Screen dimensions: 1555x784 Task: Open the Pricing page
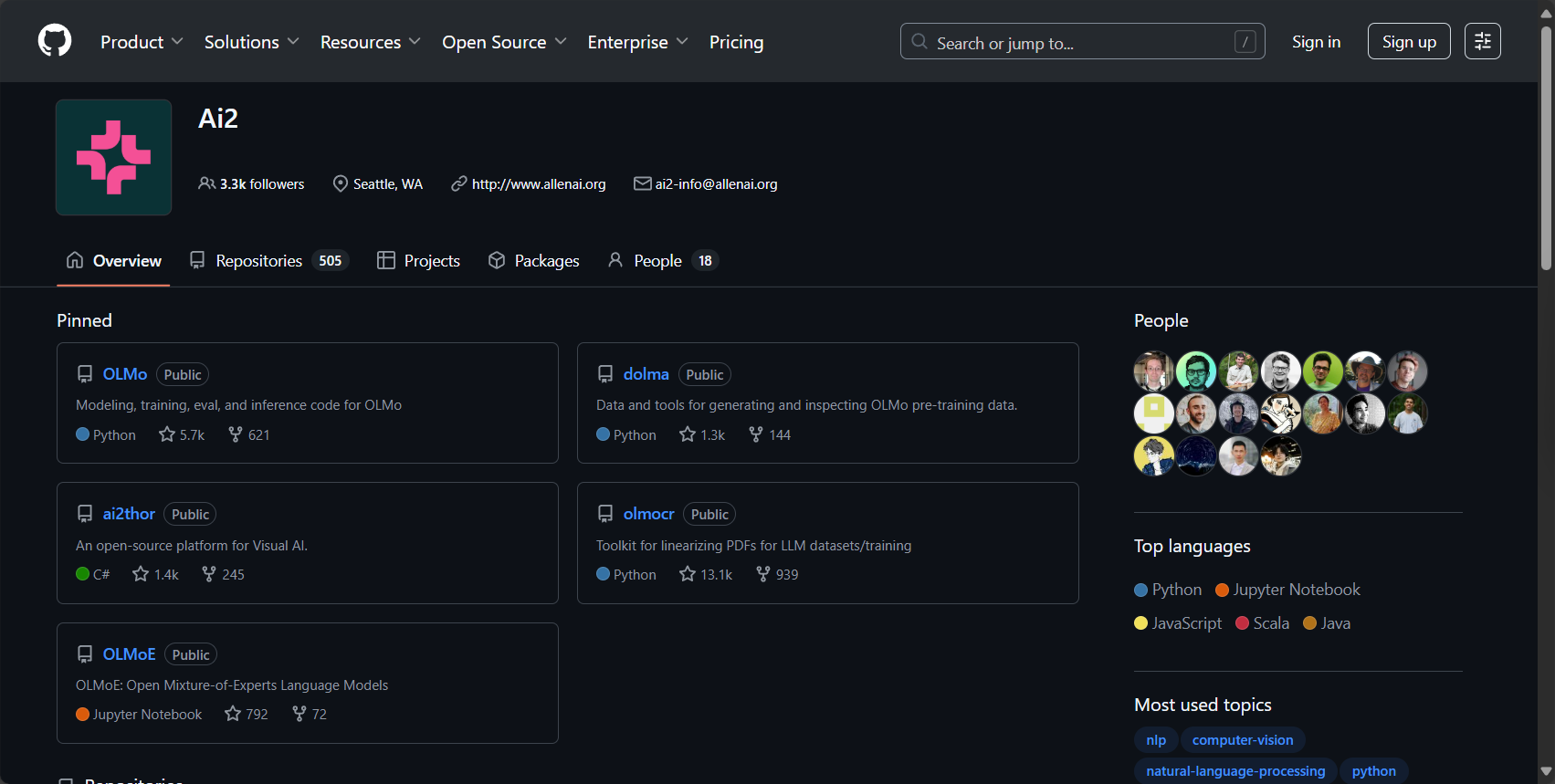pos(736,42)
